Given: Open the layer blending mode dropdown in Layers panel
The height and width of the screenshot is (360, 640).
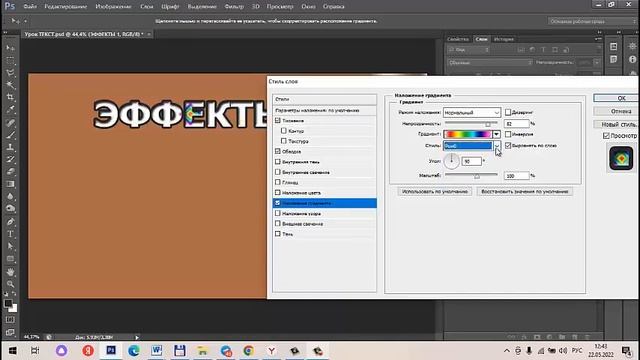Looking at the screenshot, I should coord(490,62).
